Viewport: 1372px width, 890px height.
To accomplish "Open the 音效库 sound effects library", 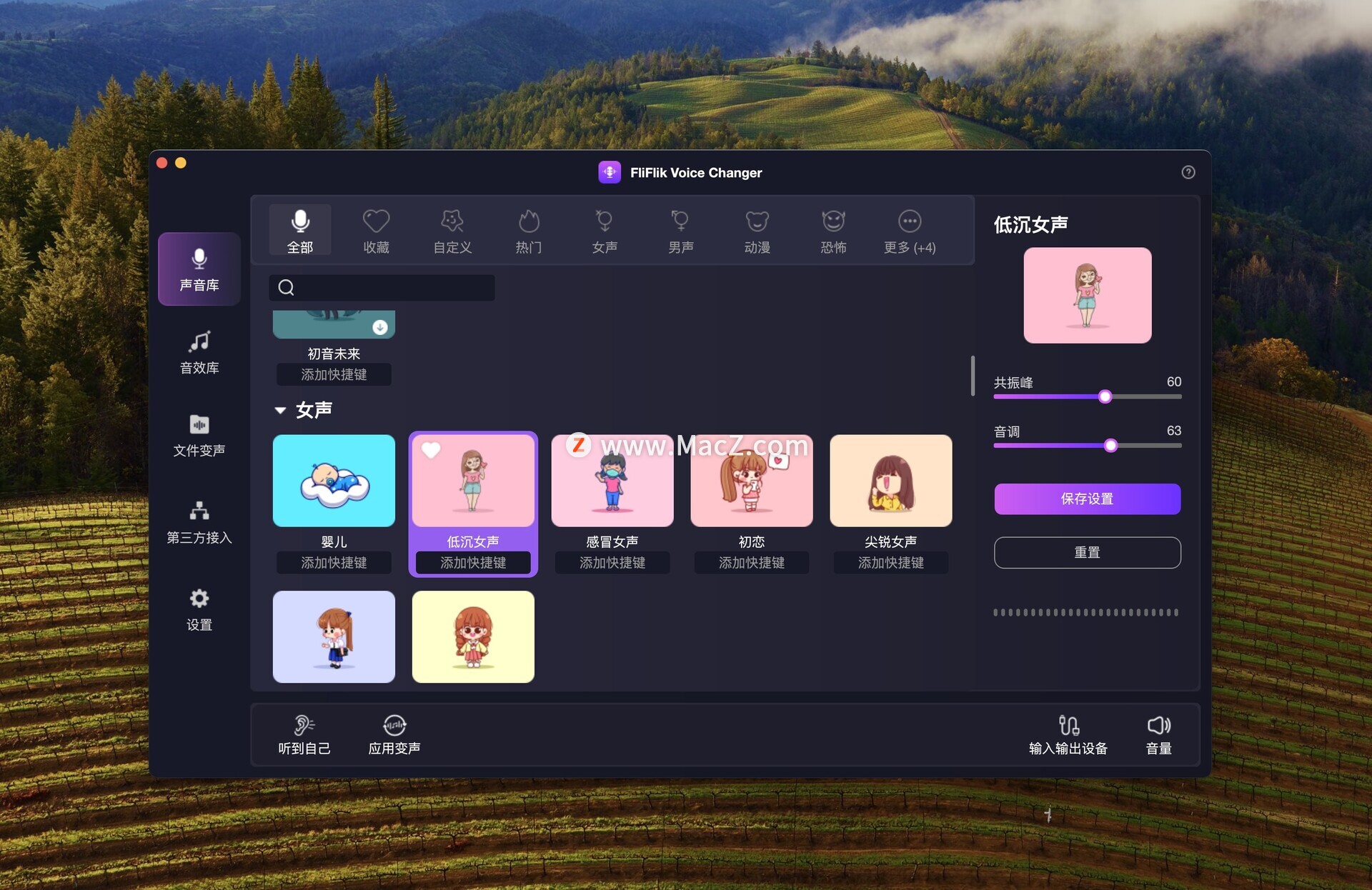I will click(199, 353).
